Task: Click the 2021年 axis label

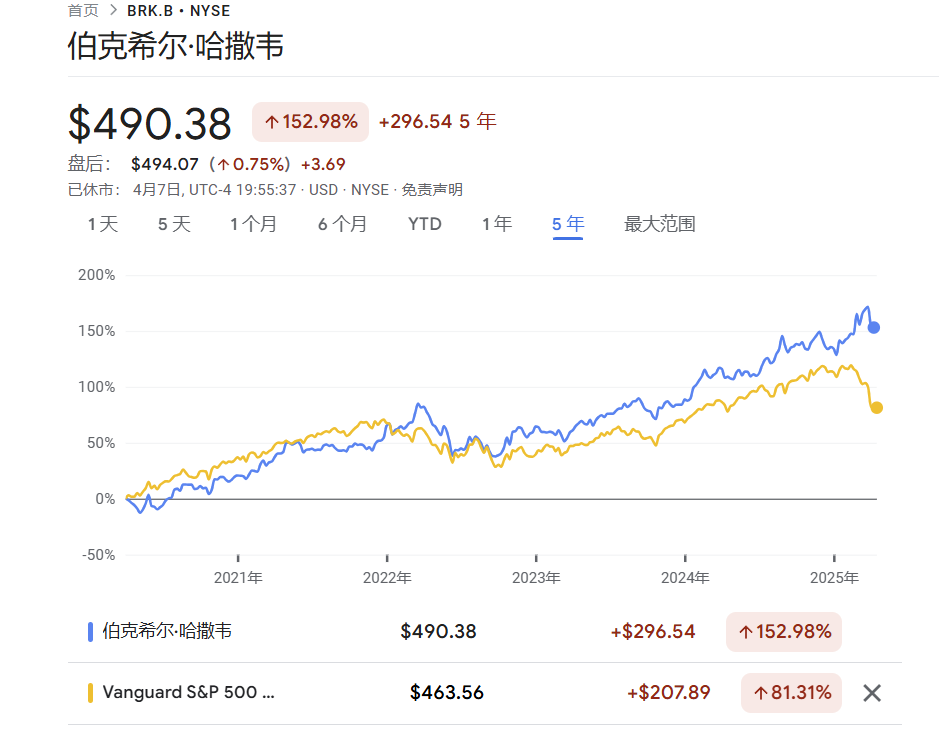Action: (x=238, y=578)
